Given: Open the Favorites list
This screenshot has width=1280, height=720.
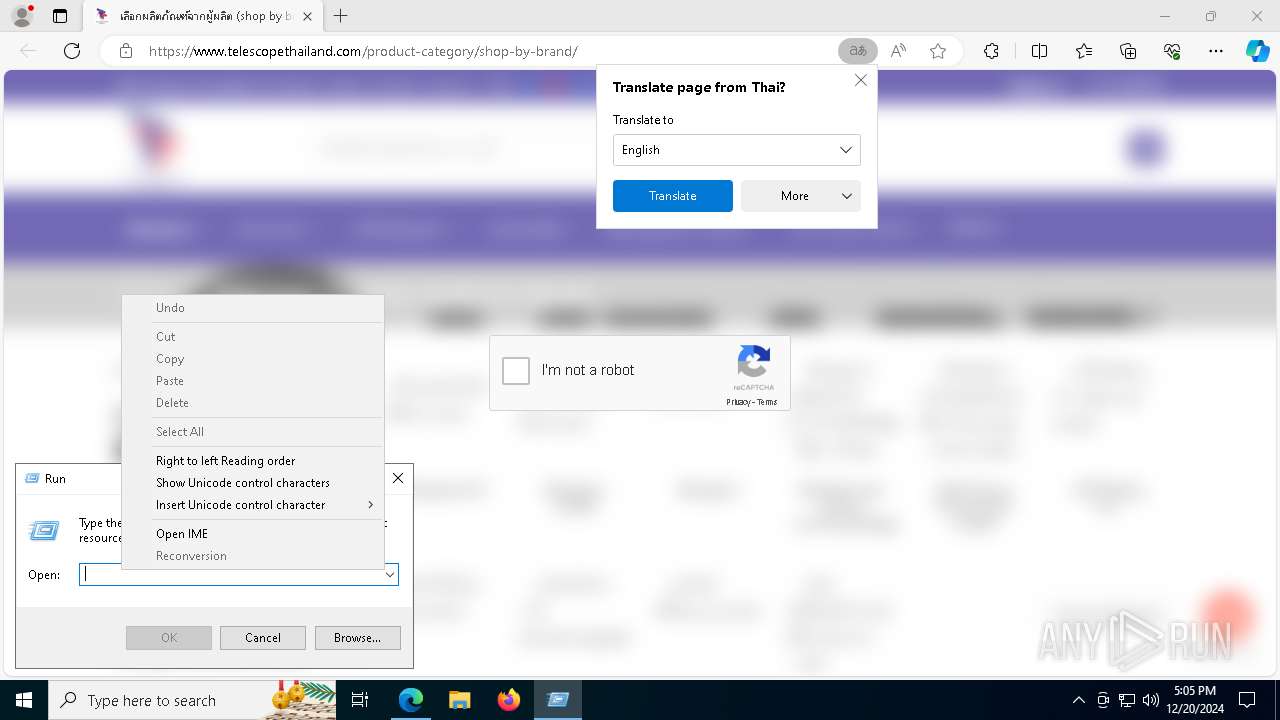Looking at the screenshot, I should coord(1084,51).
